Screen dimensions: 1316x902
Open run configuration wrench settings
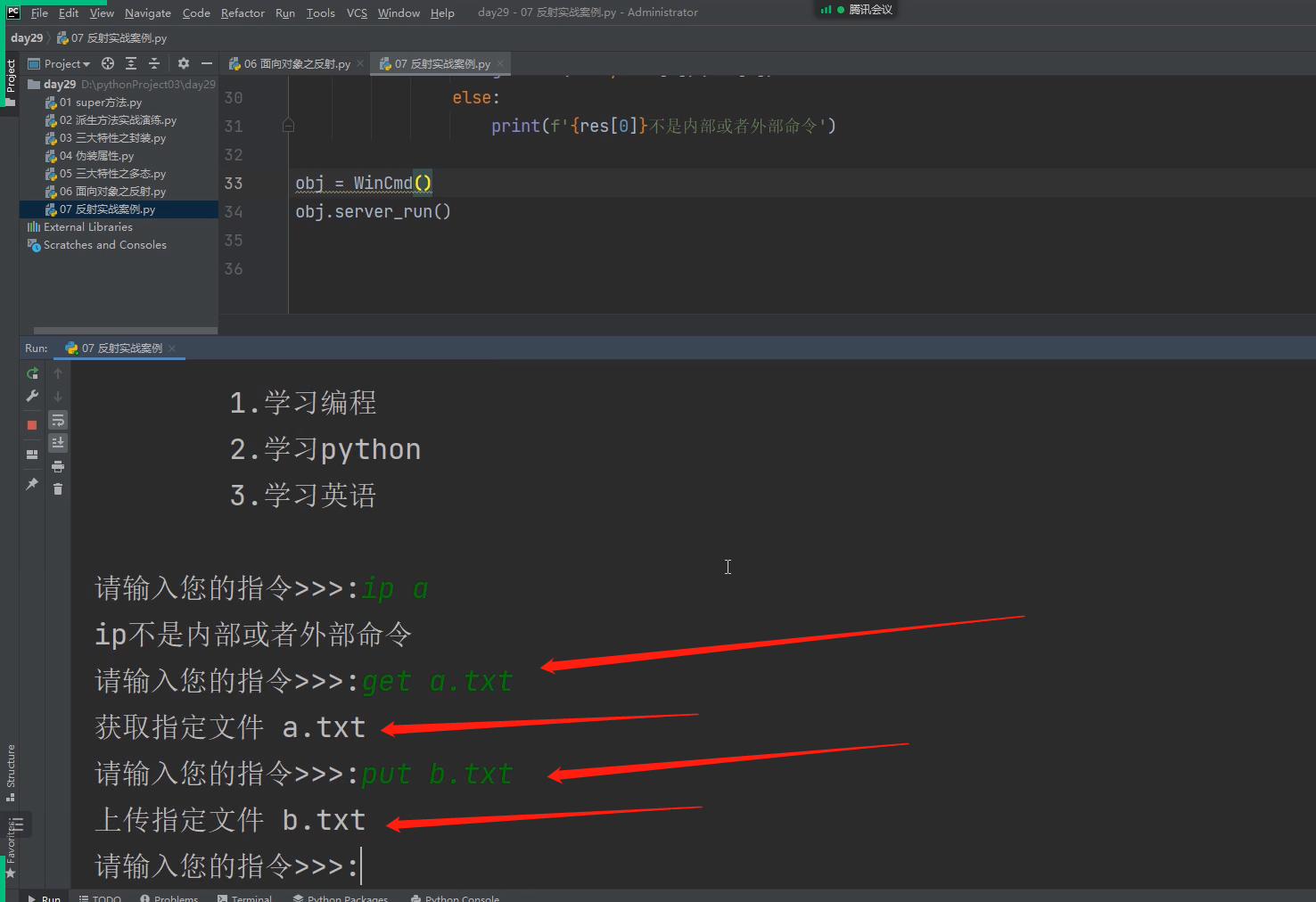tap(32, 396)
